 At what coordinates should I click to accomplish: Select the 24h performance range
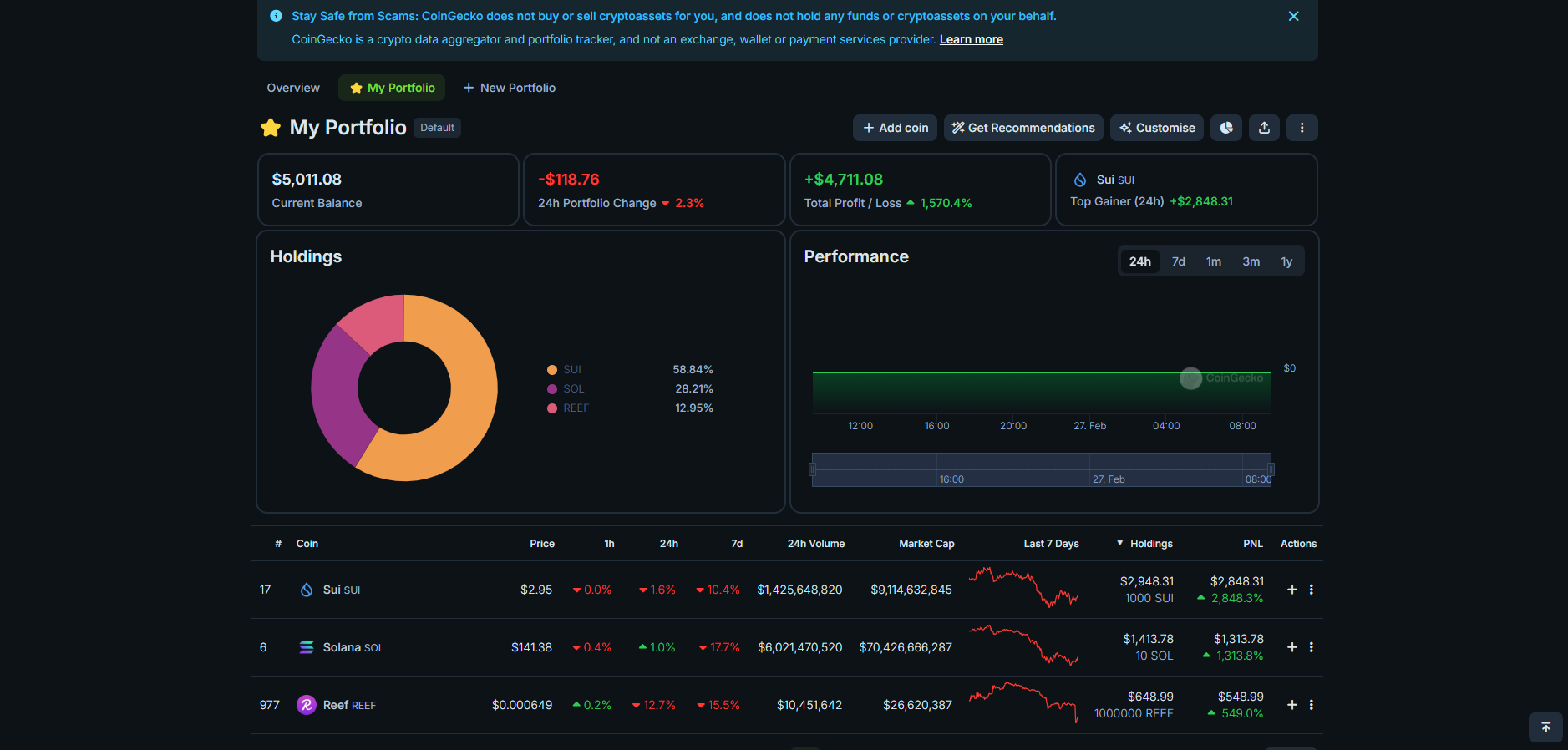(1140, 261)
